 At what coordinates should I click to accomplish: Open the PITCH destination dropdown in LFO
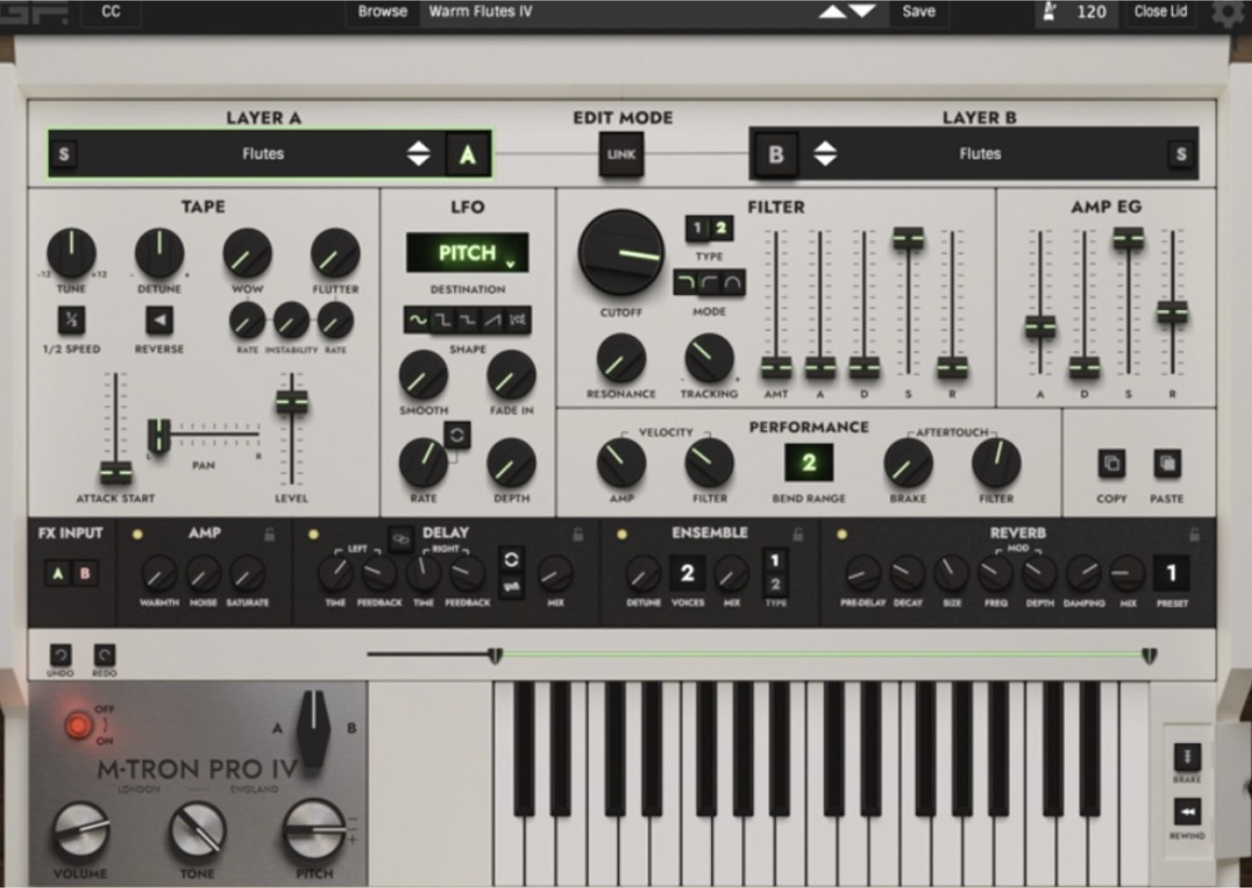(467, 252)
